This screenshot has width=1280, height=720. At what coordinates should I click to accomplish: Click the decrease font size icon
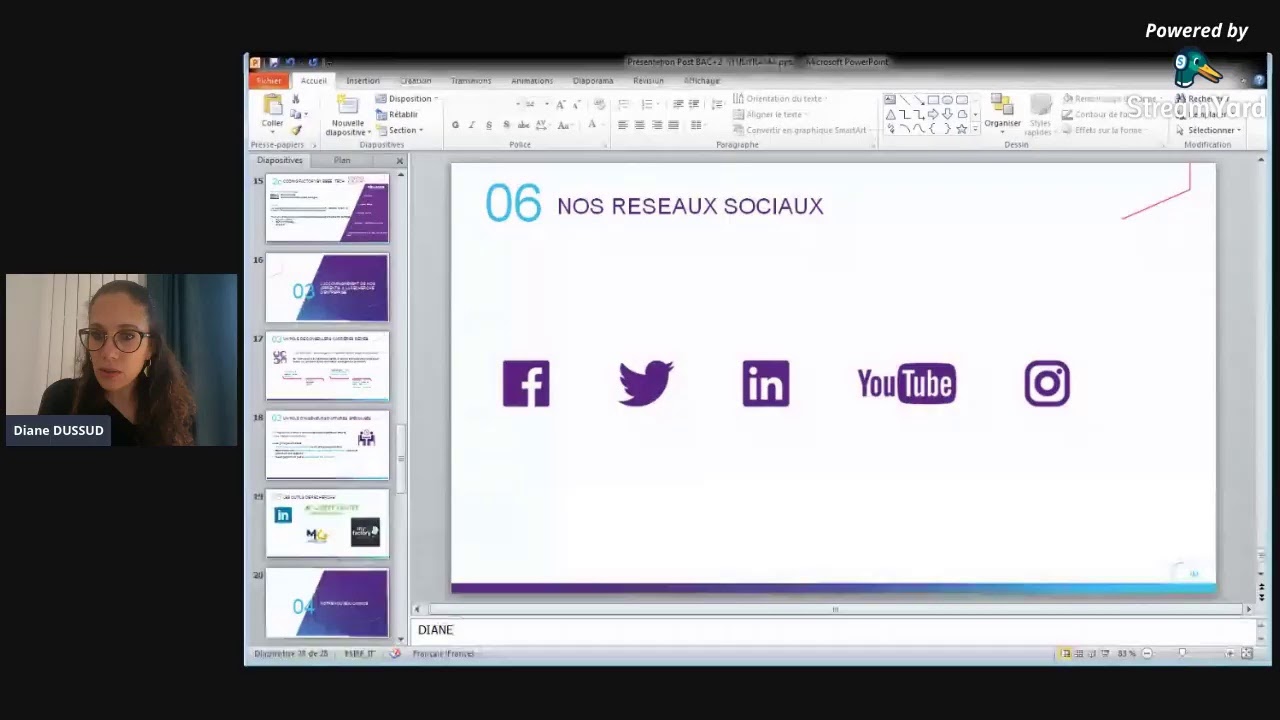[577, 104]
